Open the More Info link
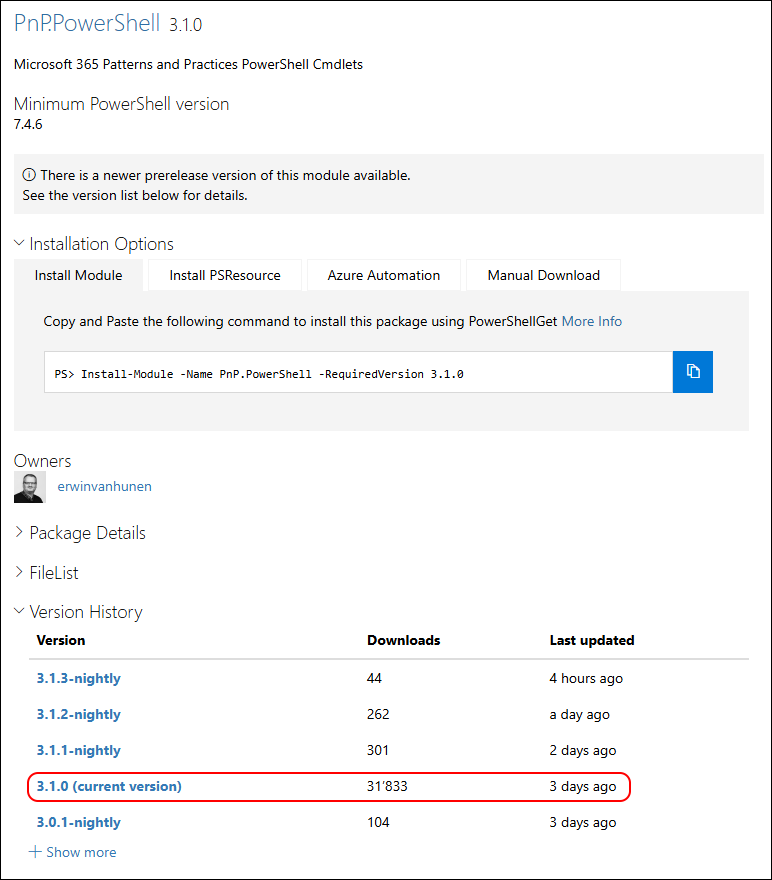The height and width of the screenshot is (880, 772). [592, 322]
